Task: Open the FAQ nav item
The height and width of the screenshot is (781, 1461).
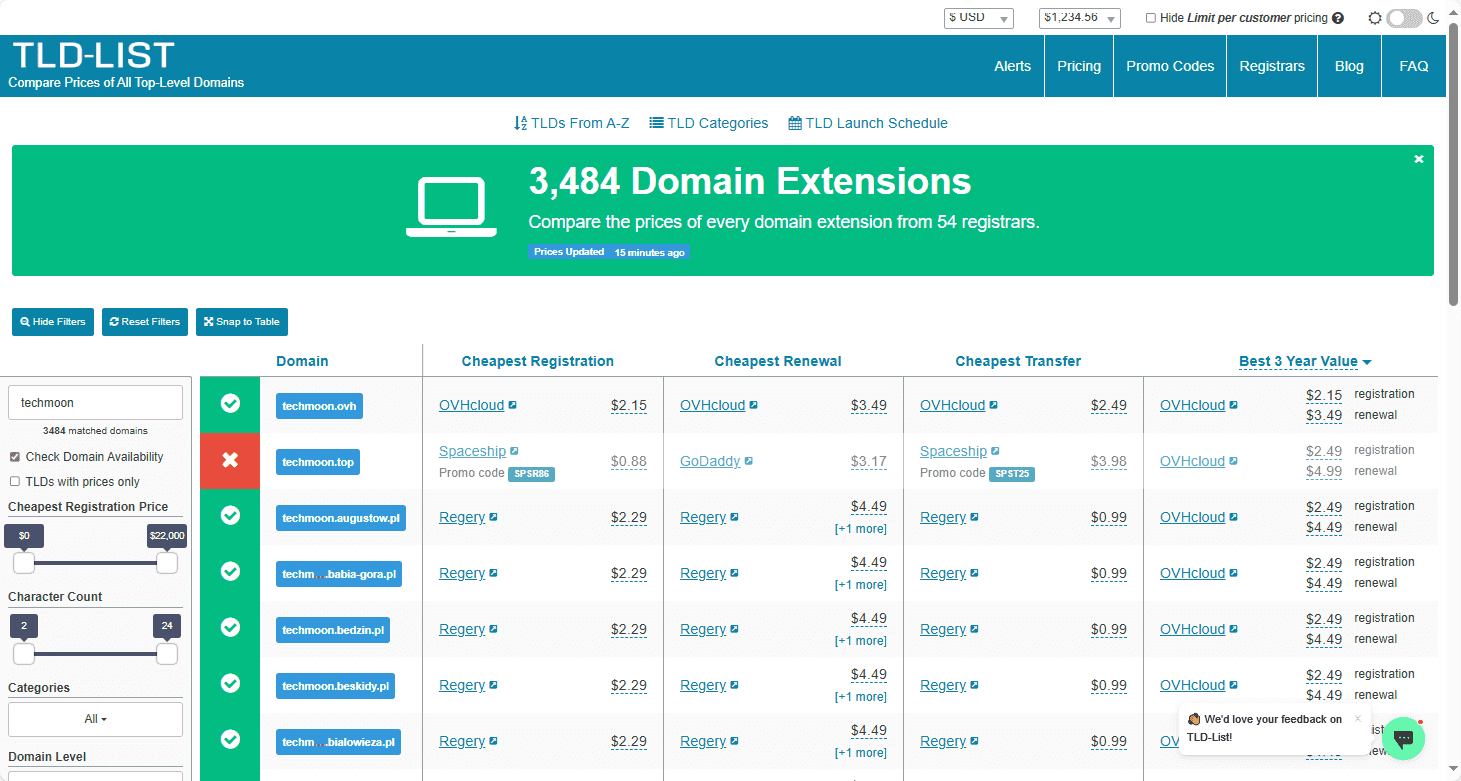Action: pos(1414,66)
